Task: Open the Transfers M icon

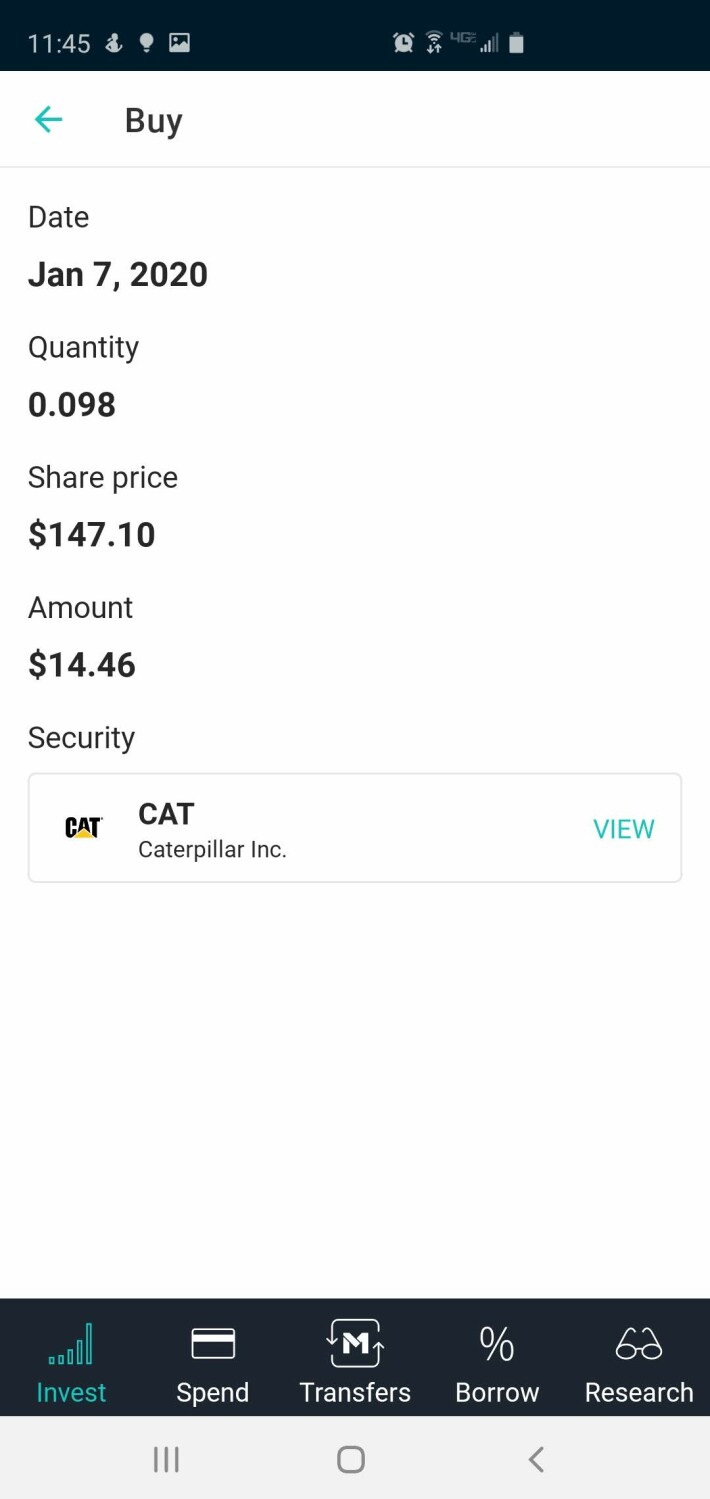Action: pos(355,1343)
